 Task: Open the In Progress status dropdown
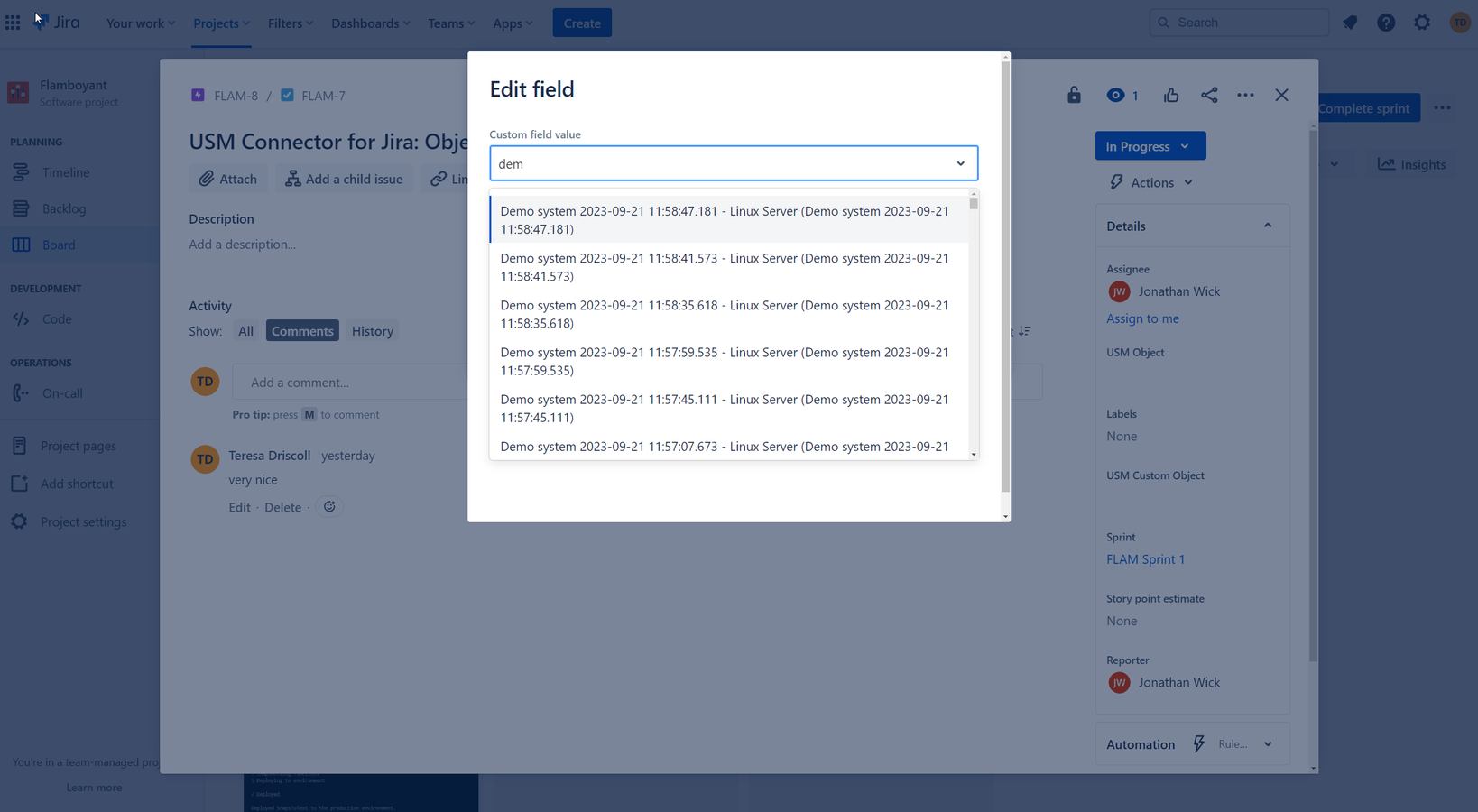(x=1150, y=146)
